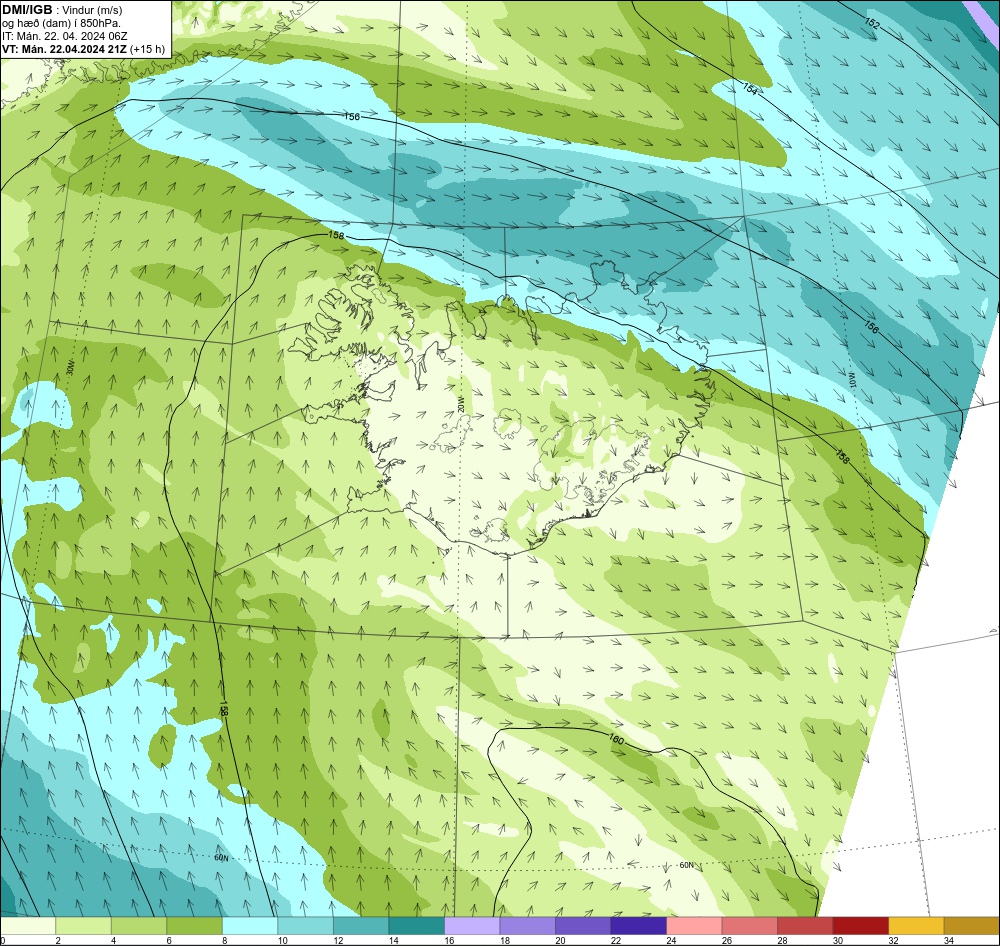Click the 12–14 m/s teal legend swatch
1000x946 pixels.
tap(361, 926)
